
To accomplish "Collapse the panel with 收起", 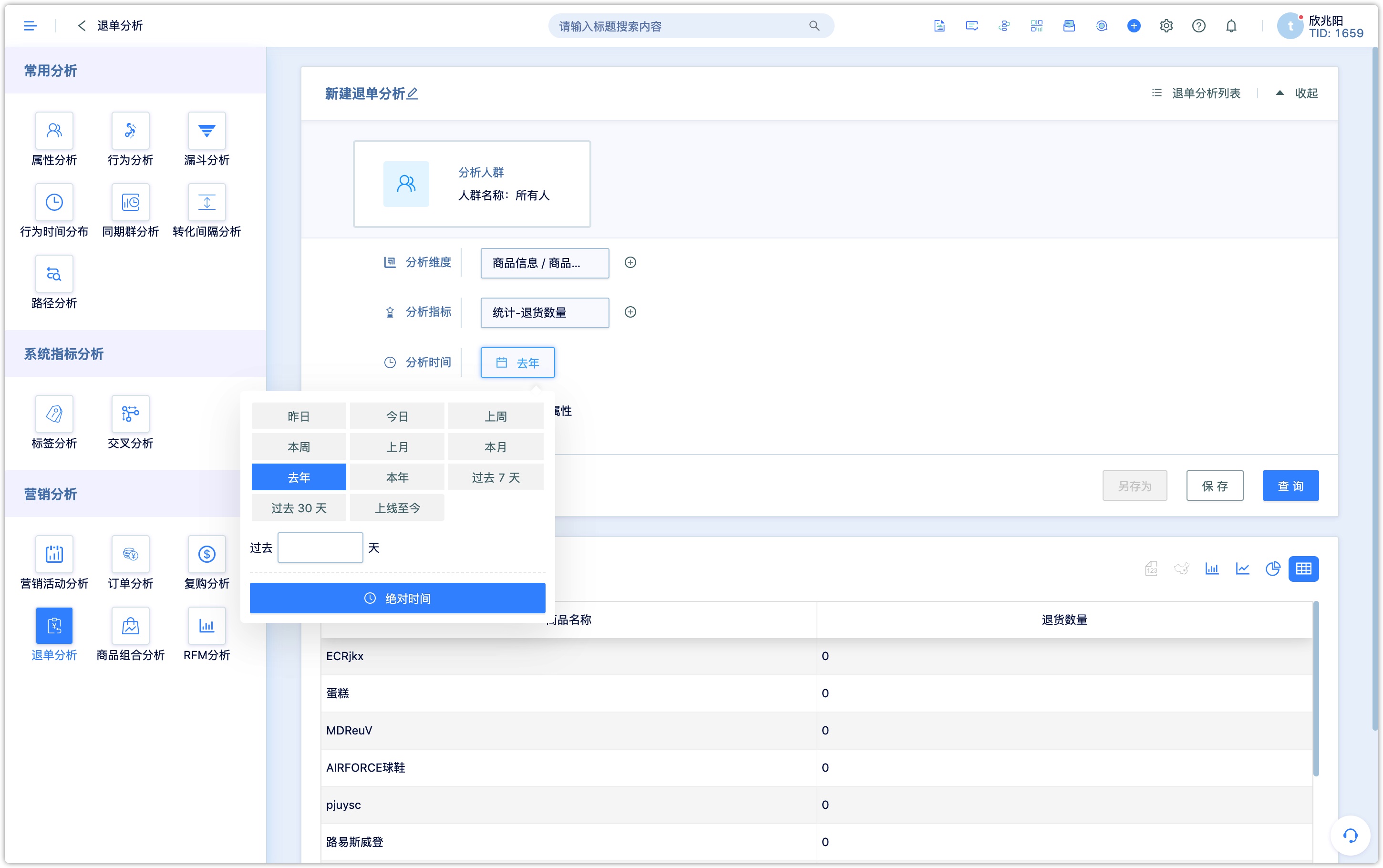I will coord(1297,93).
